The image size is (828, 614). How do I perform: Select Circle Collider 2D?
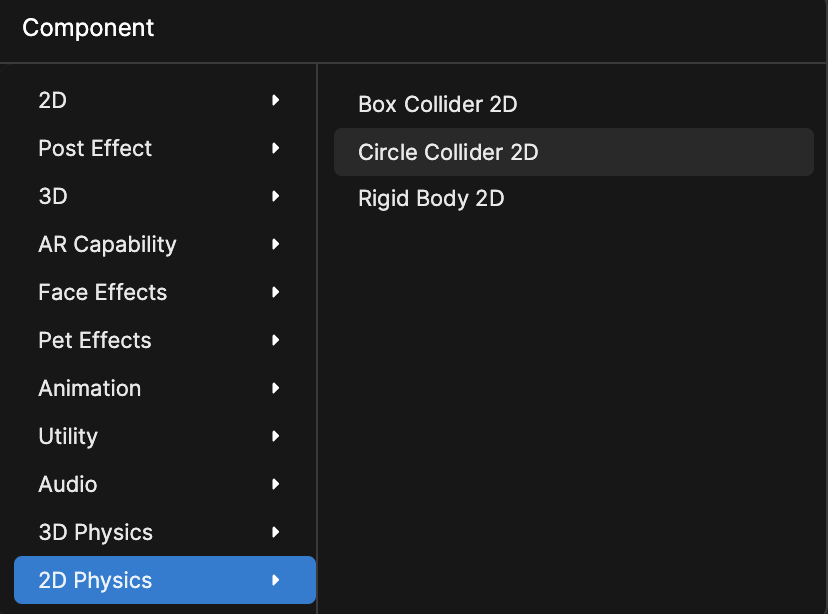[x=448, y=152]
